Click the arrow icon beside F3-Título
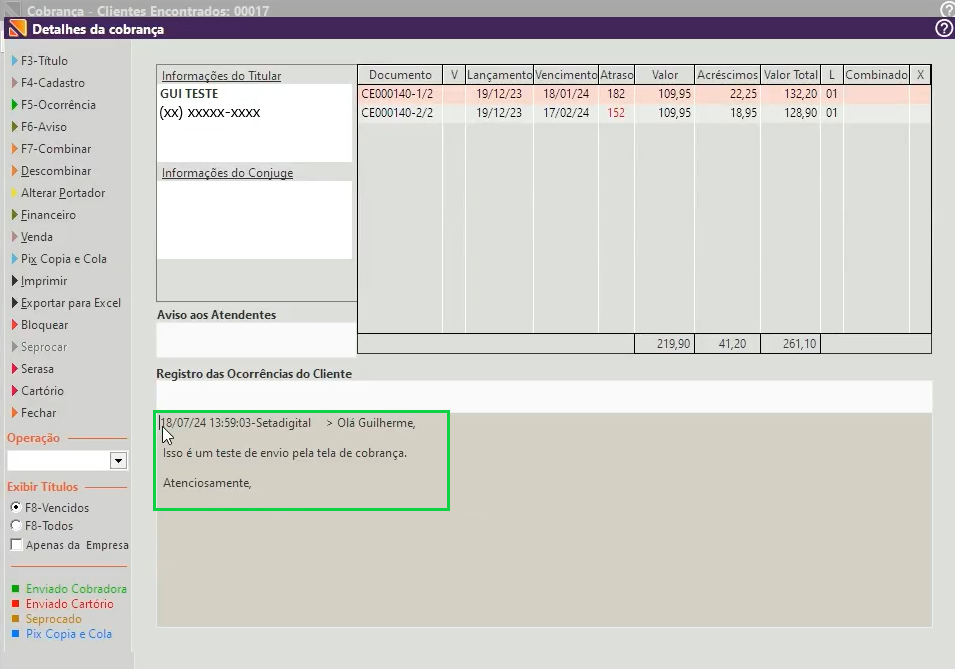This screenshot has width=955, height=669. [15, 61]
